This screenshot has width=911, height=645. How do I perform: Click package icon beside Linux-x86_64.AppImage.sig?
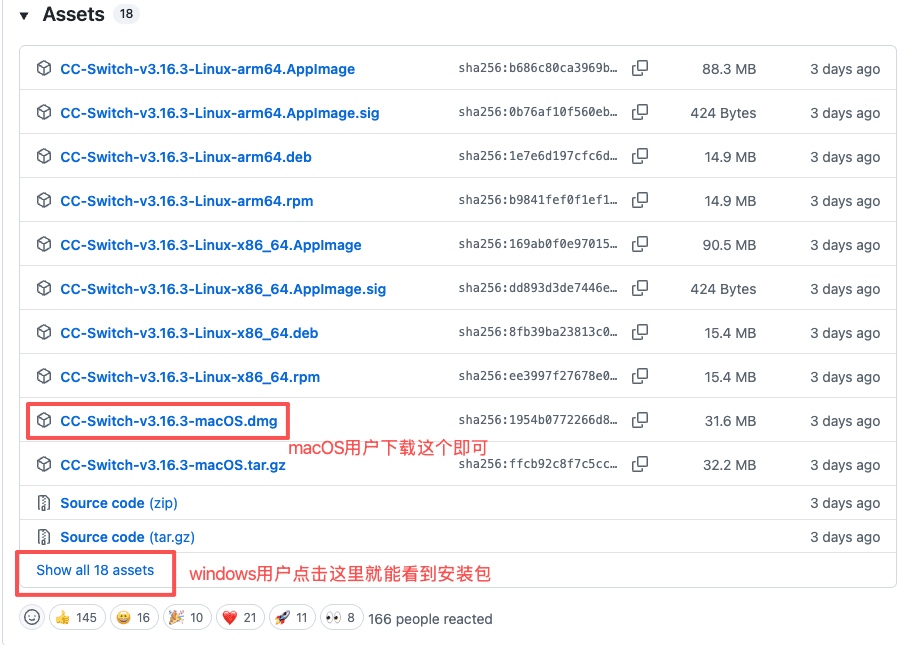coord(44,288)
